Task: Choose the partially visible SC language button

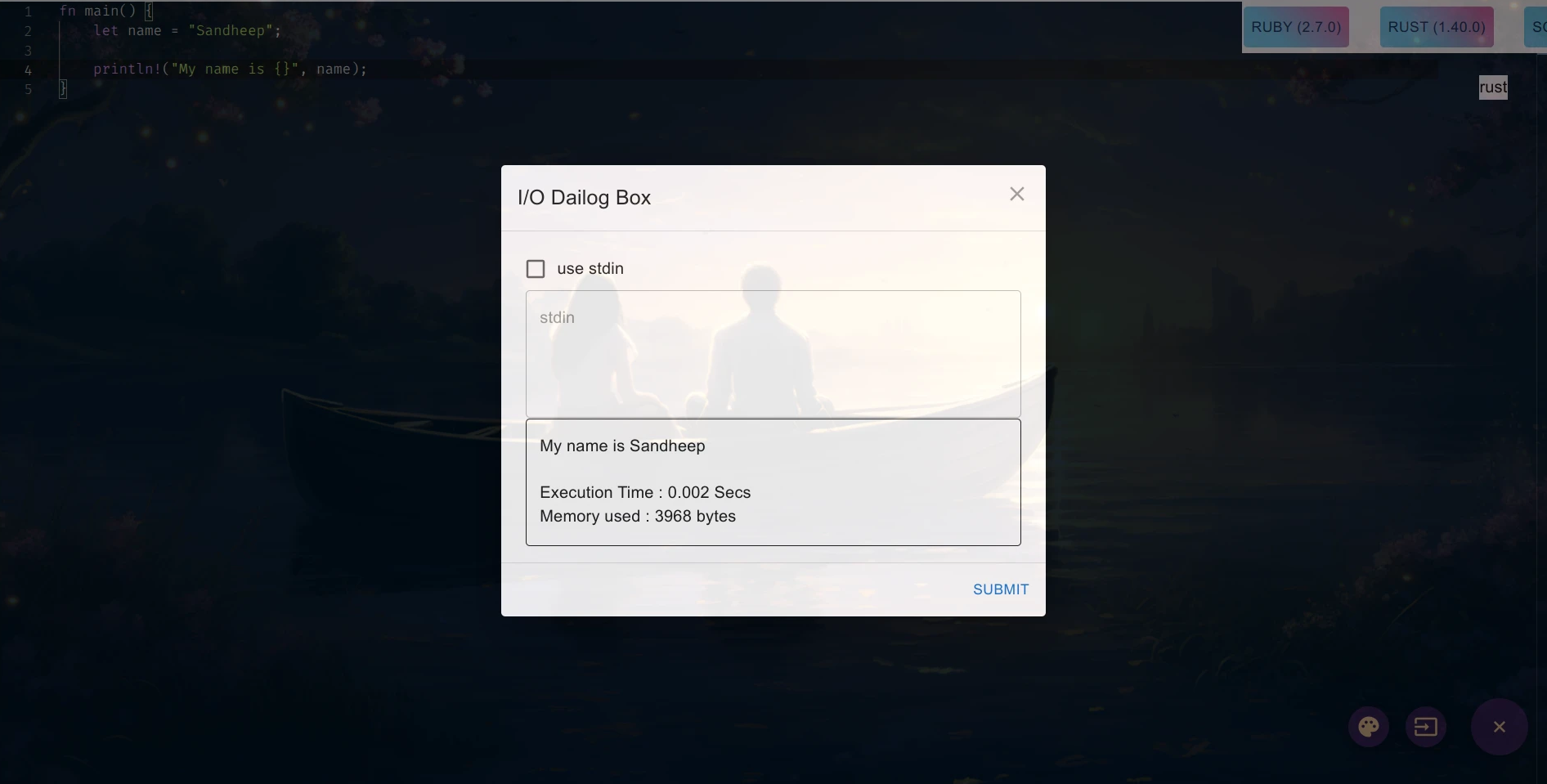Action: [1536, 27]
